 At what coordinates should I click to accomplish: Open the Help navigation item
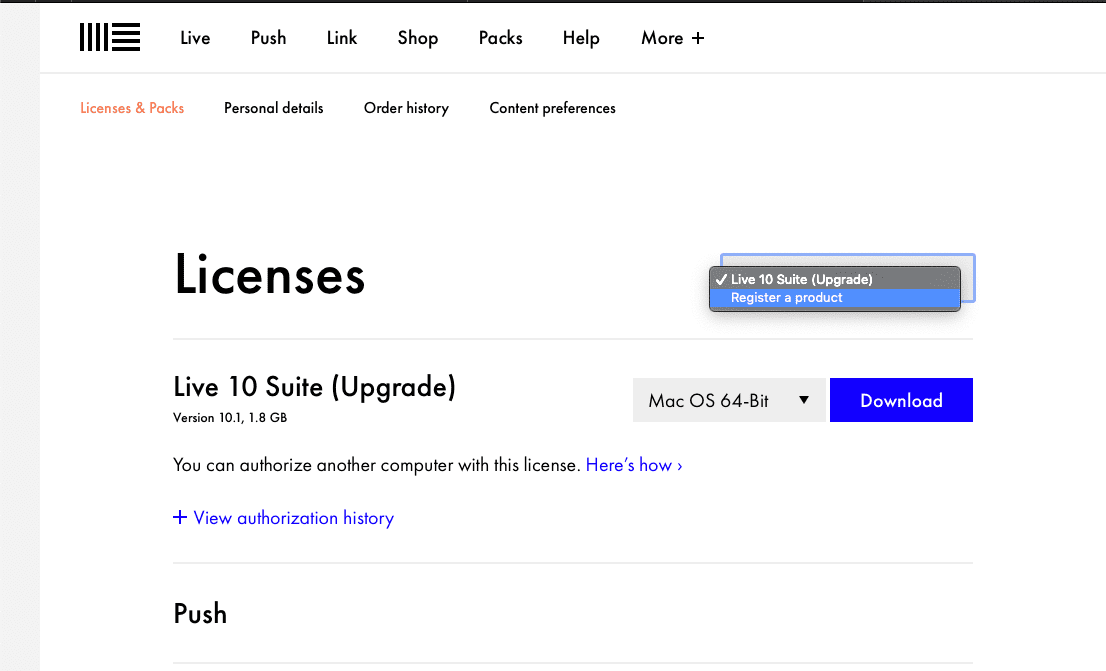(x=581, y=38)
